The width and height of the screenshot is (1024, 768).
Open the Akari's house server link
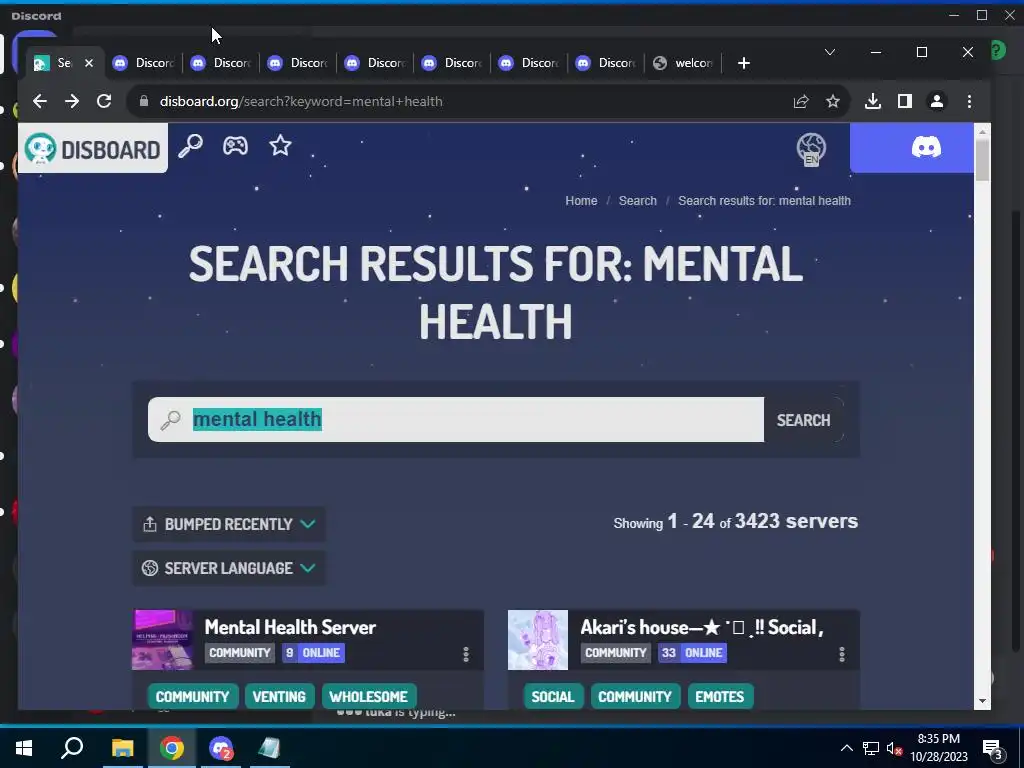(x=702, y=627)
